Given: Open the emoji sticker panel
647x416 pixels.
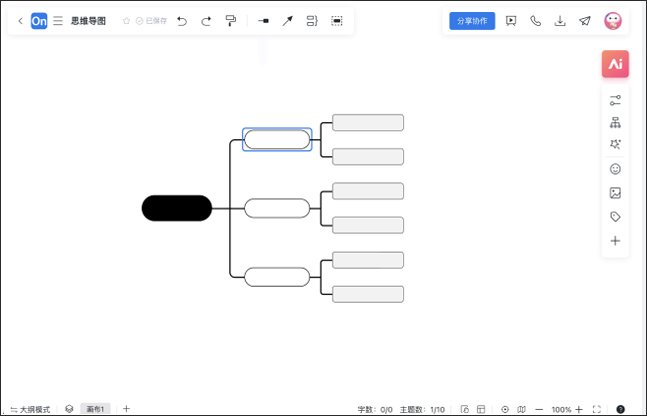Looking at the screenshot, I should click(x=615, y=169).
